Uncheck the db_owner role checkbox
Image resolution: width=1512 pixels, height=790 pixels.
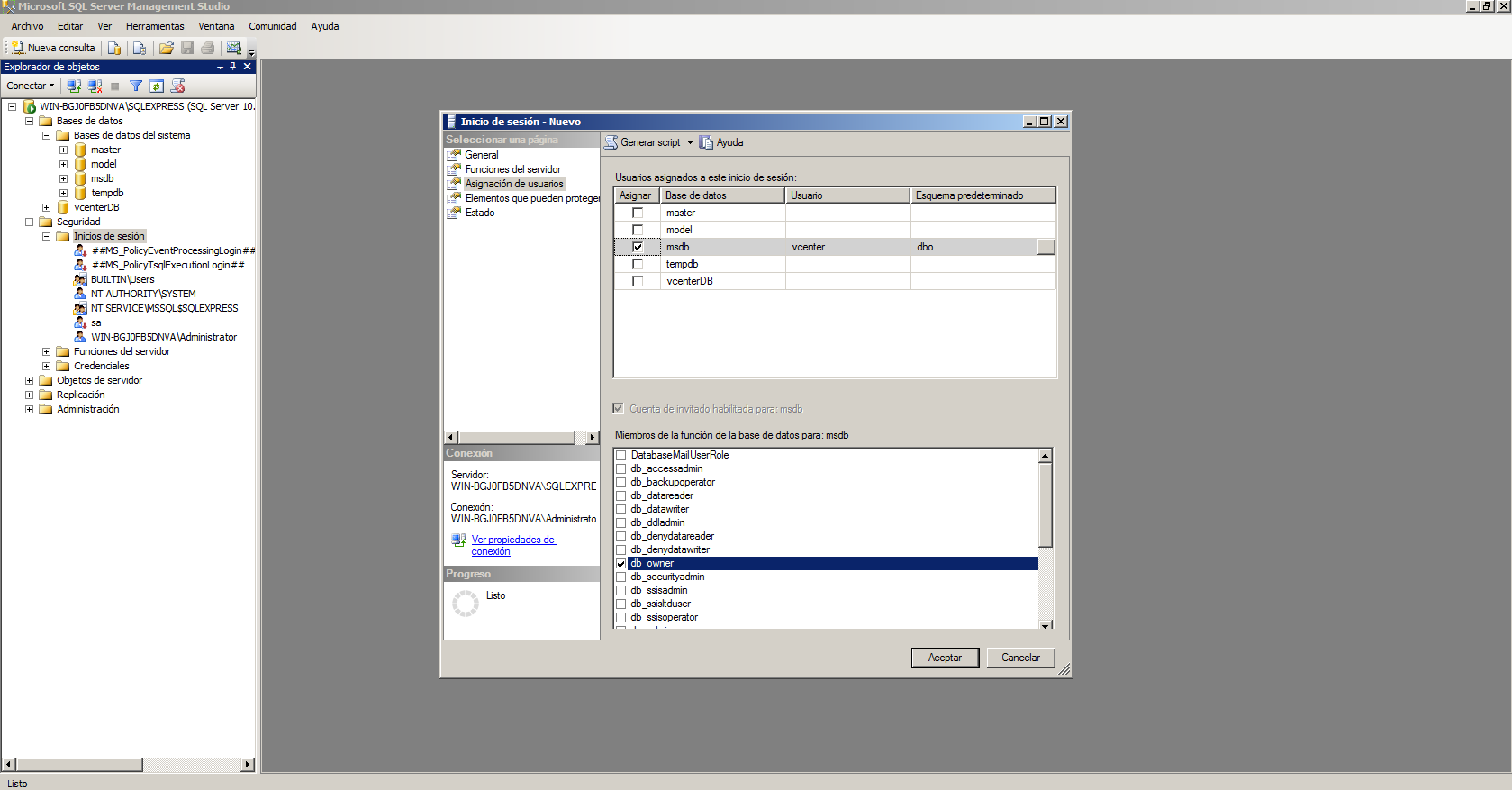621,563
